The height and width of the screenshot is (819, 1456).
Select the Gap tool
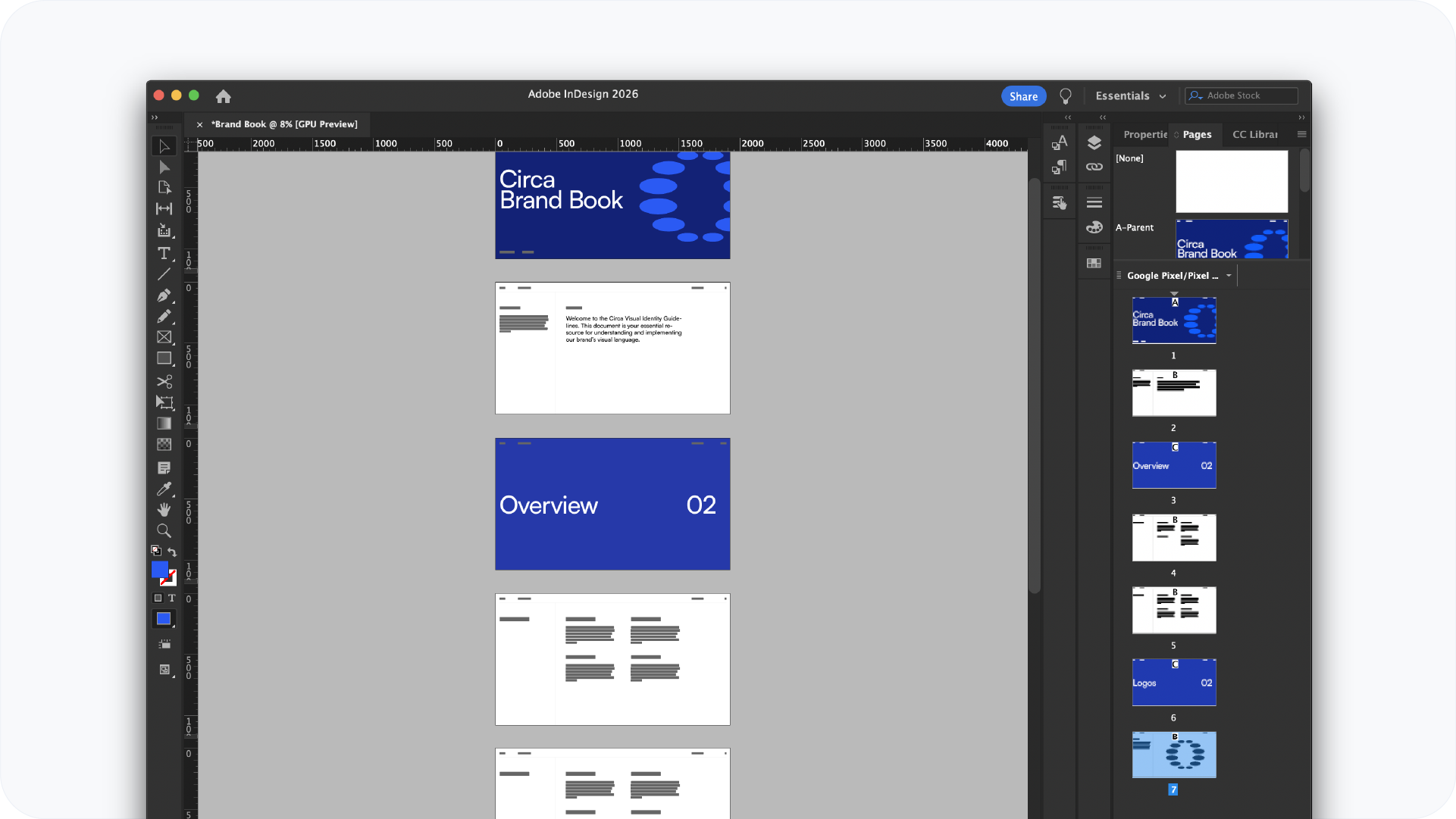tap(164, 208)
